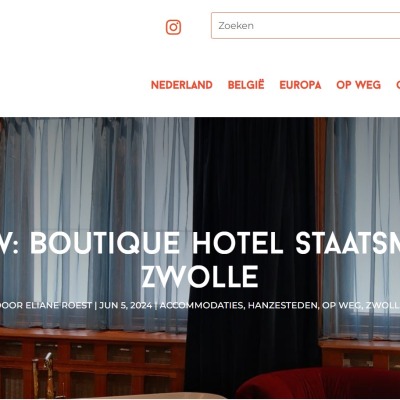Click the red velvet chair in the photo

click(x=318, y=383)
